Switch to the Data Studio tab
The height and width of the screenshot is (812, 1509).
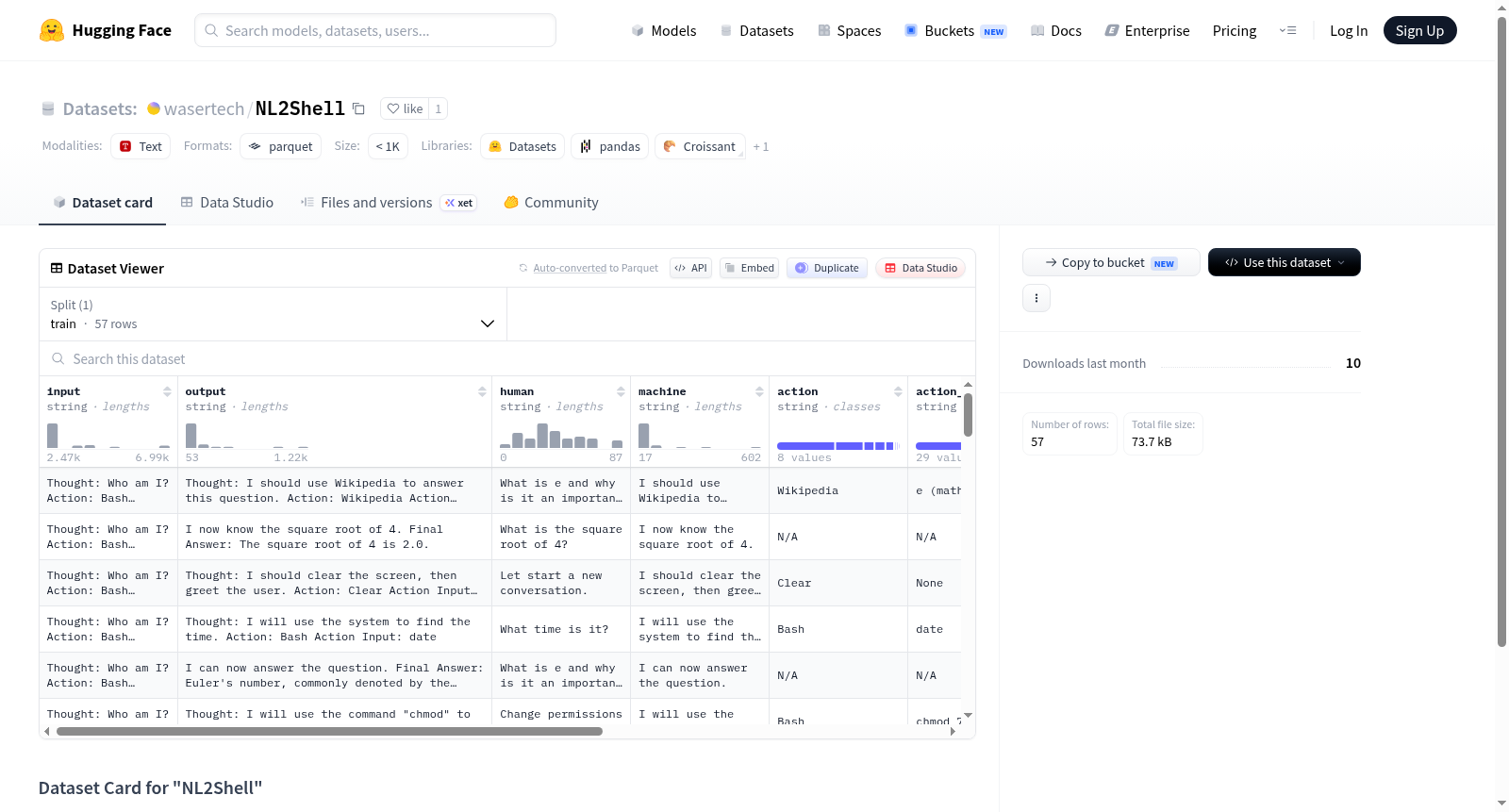click(227, 203)
